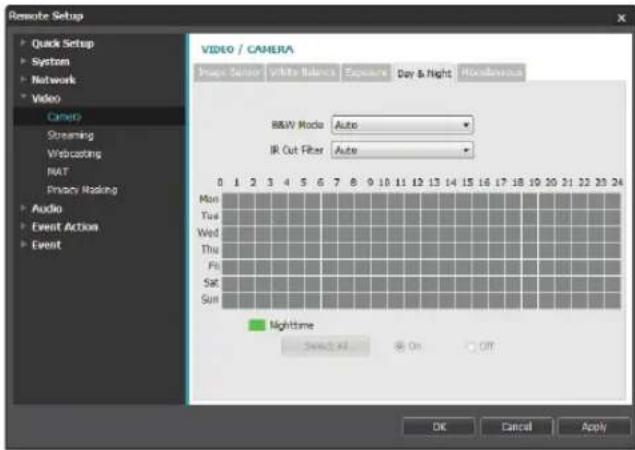Collapse the Video tree arrow
Image resolution: width=635 pixels, height=450 pixels.
(23, 98)
